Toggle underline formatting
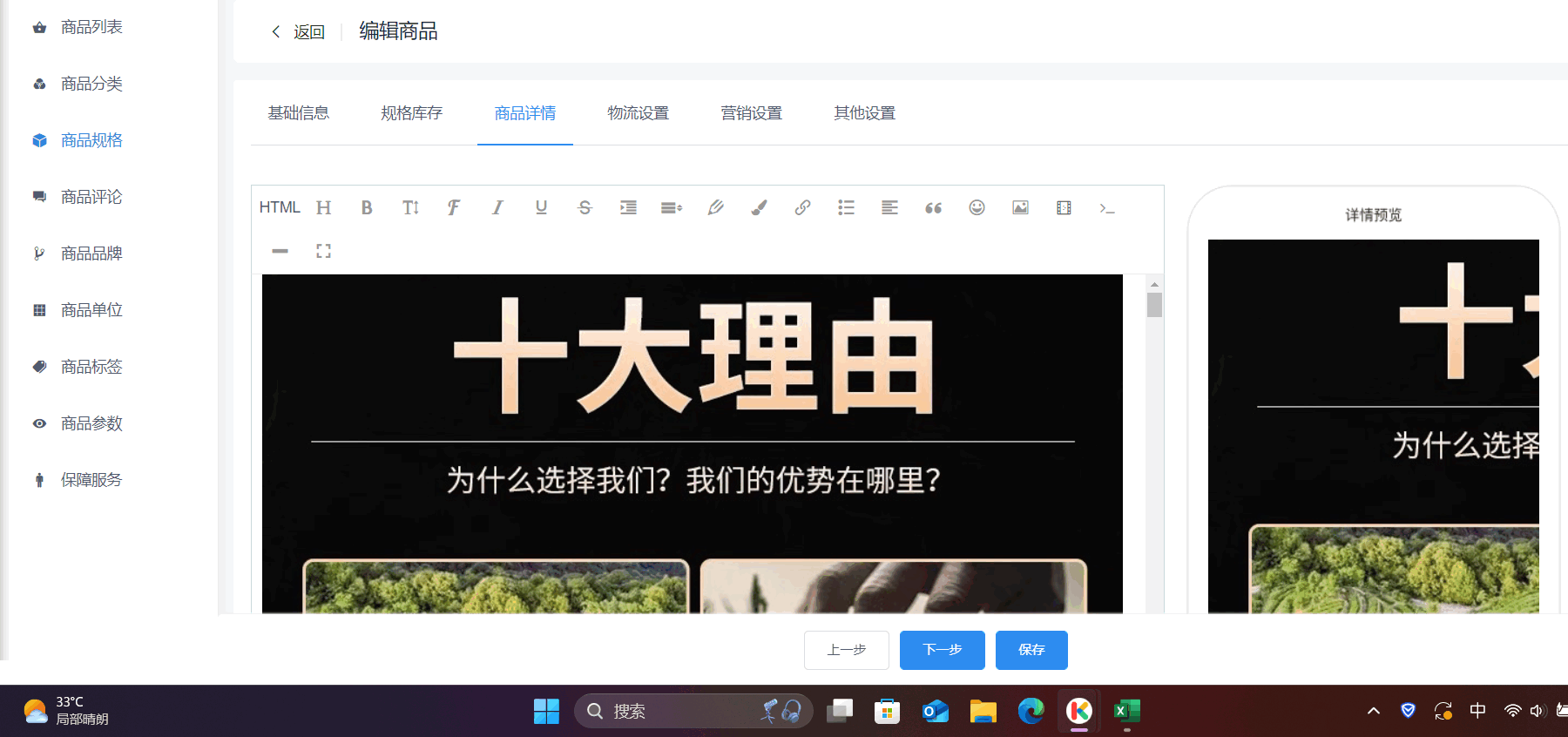This screenshot has height=737, width=1568. 541,207
